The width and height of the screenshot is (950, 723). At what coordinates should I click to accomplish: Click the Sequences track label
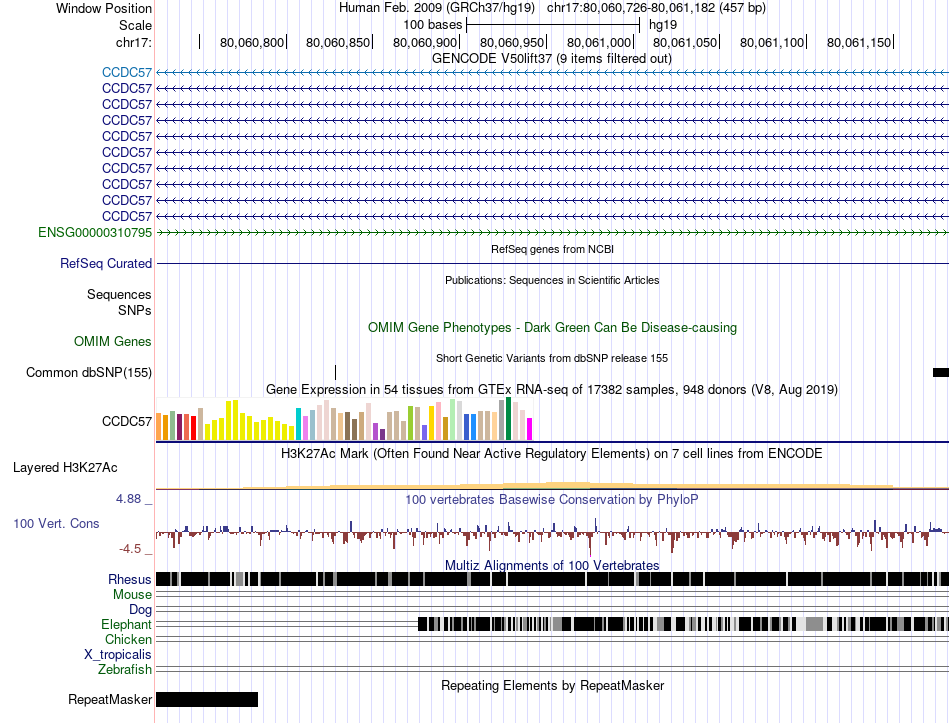(x=119, y=295)
